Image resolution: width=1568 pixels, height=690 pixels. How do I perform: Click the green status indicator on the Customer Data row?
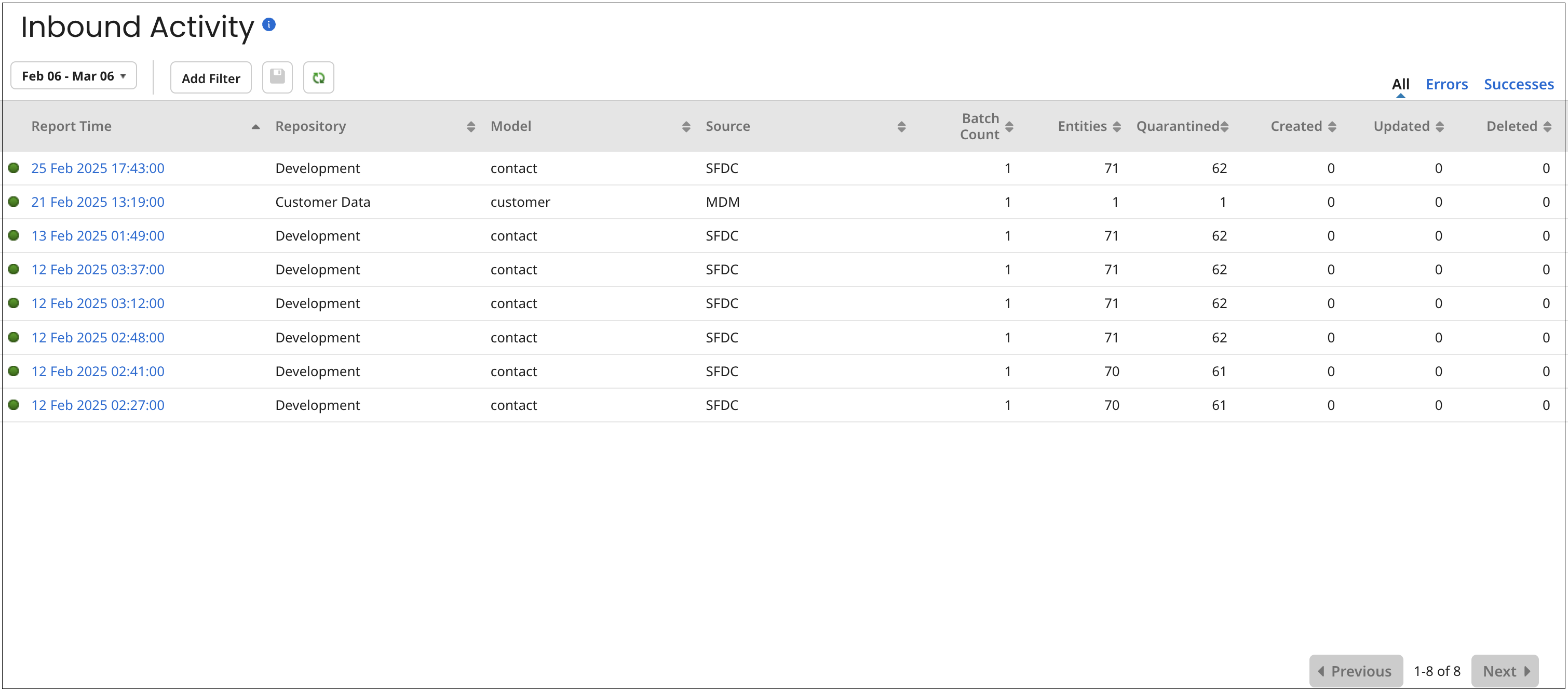coord(13,202)
